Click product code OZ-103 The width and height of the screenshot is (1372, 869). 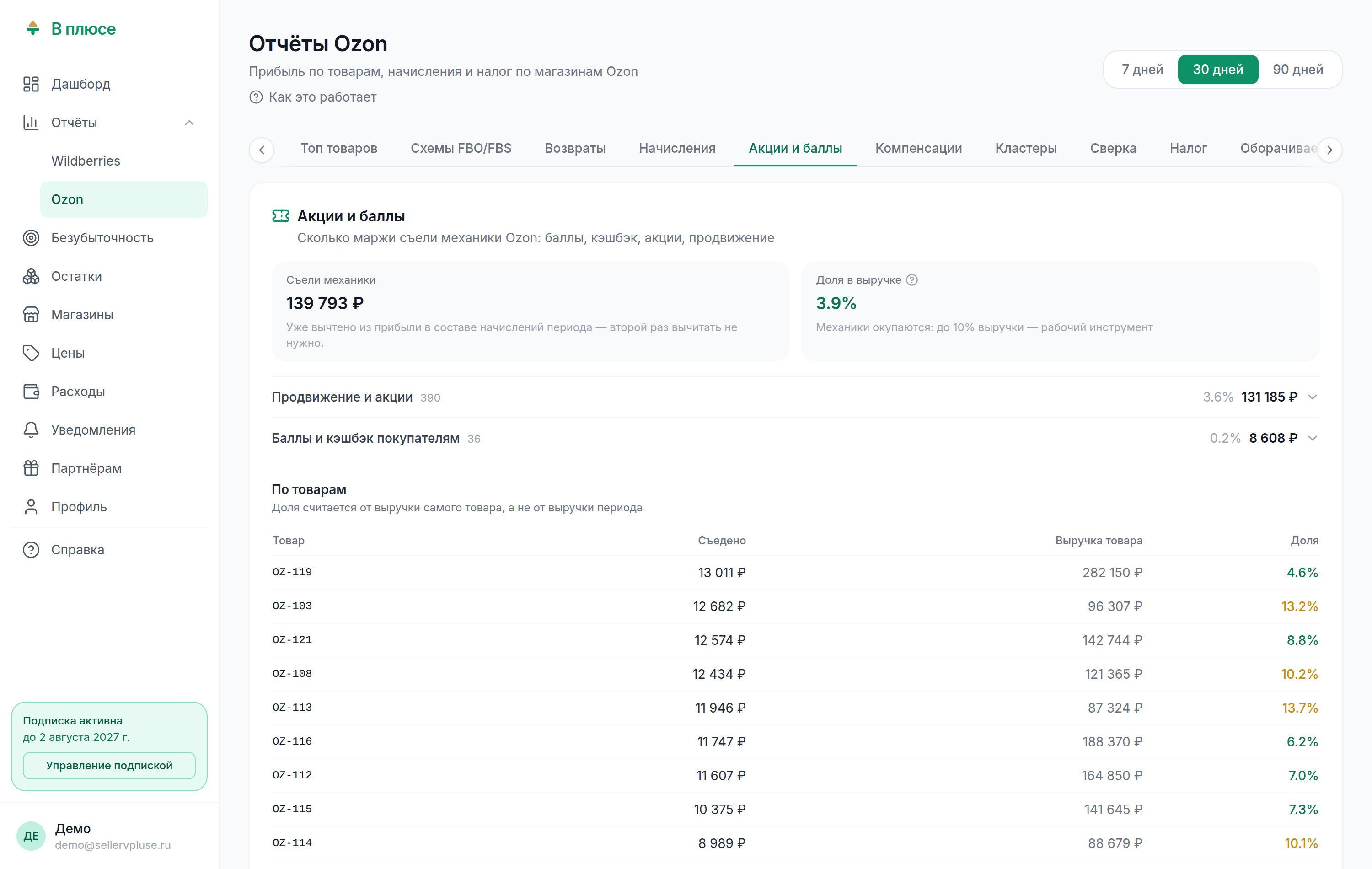click(292, 606)
